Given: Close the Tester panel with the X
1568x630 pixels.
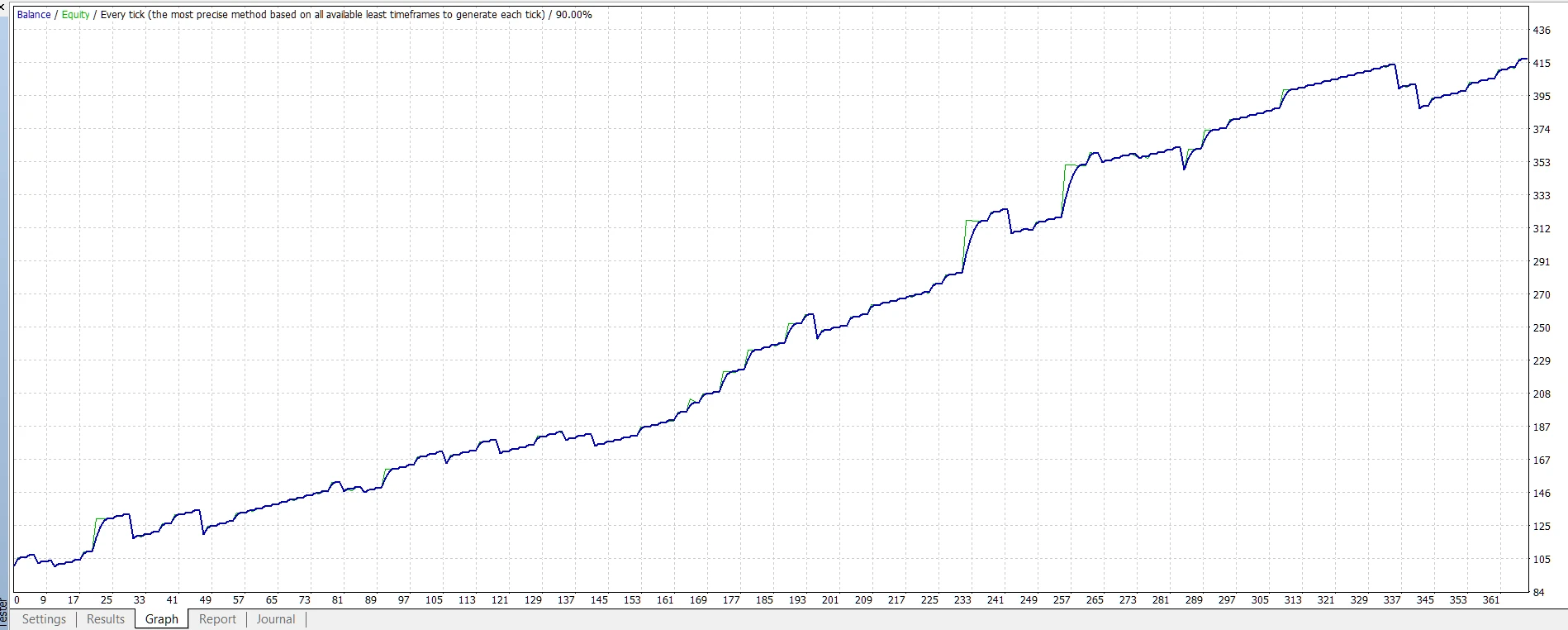Looking at the screenshot, I should (3, 7).
